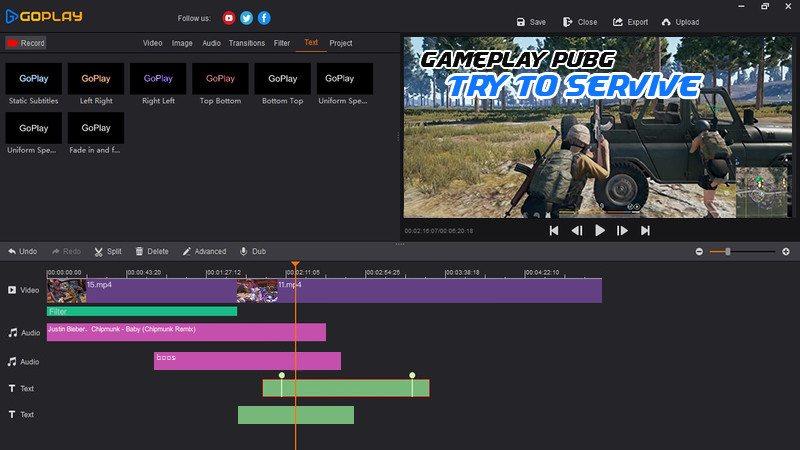Image resolution: width=800 pixels, height=450 pixels.
Task: Step back one frame
Action: [x=577, y=231]
